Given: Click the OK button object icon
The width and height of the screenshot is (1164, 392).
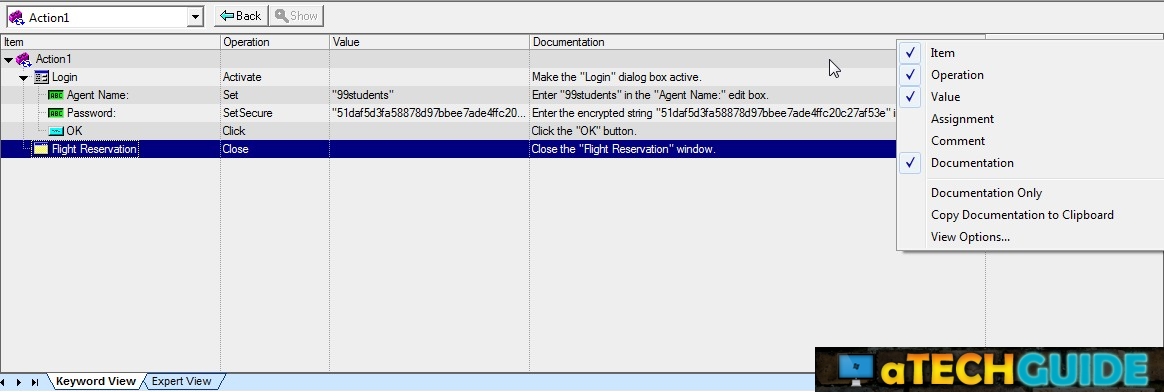Looking at the screenshot, I should [x=56, y=131].
